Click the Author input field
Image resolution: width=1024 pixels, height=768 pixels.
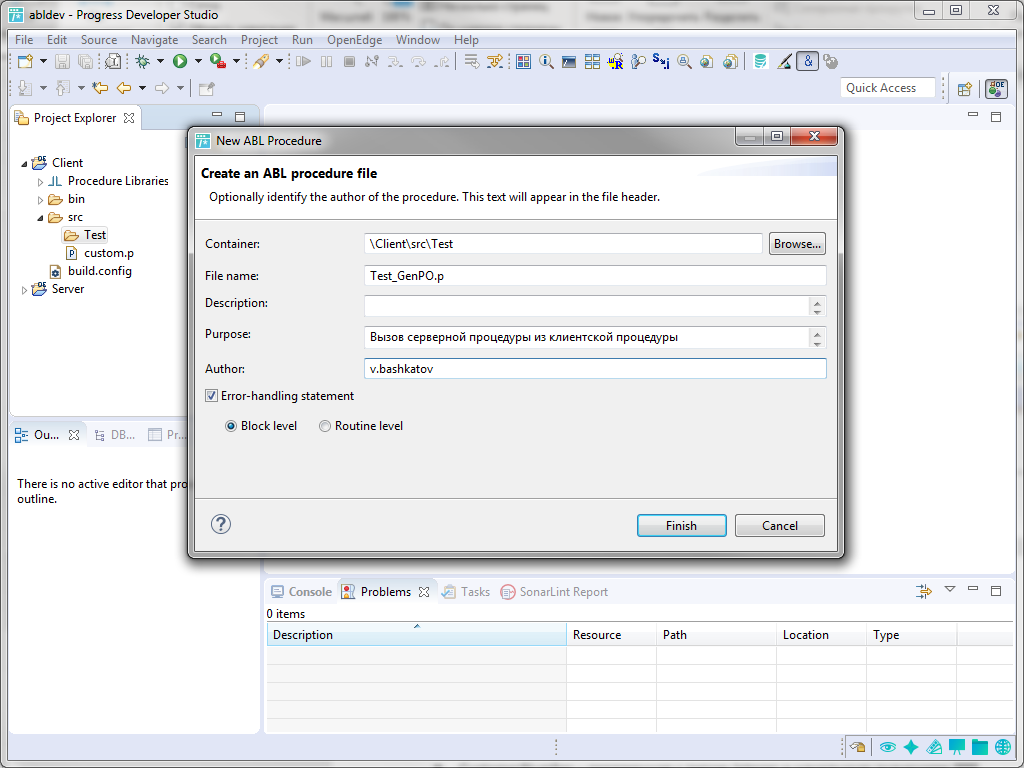[595, 369]
